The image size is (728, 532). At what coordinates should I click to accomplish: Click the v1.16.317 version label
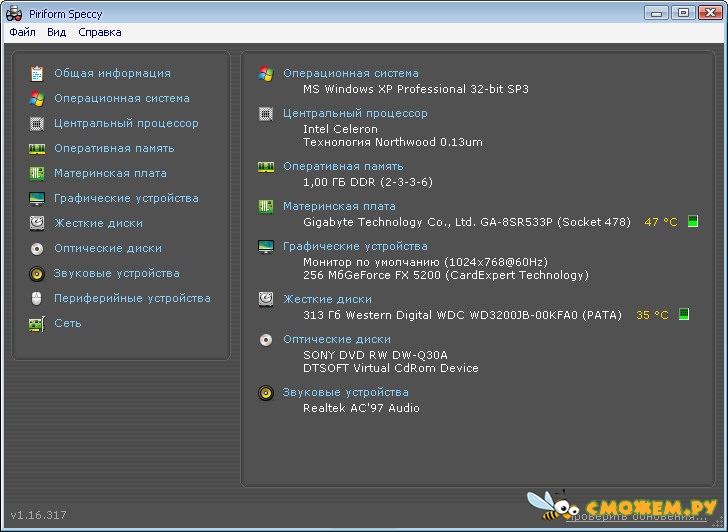(39, 515)
